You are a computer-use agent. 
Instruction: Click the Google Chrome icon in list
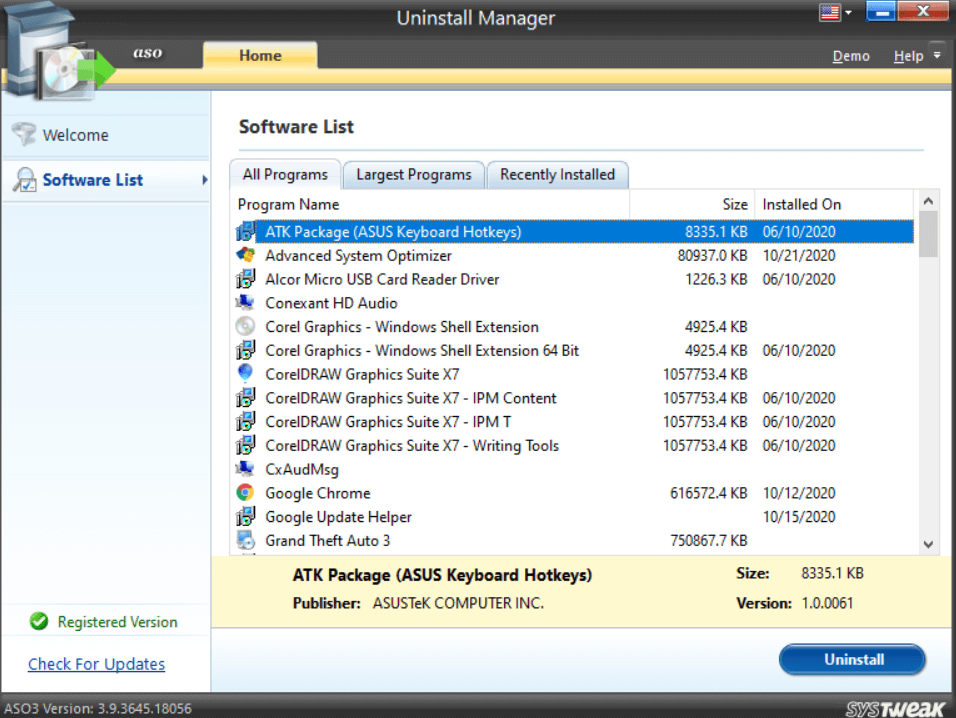(x=245, y=493)
